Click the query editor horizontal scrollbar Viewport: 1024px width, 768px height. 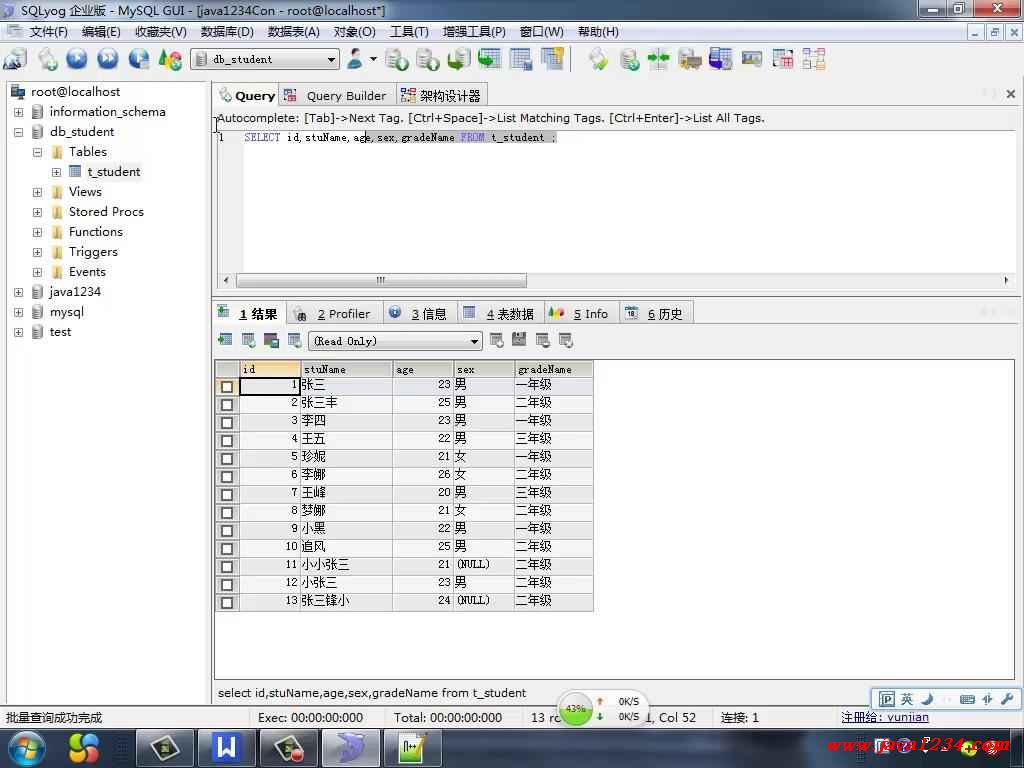tap(381, 280)
